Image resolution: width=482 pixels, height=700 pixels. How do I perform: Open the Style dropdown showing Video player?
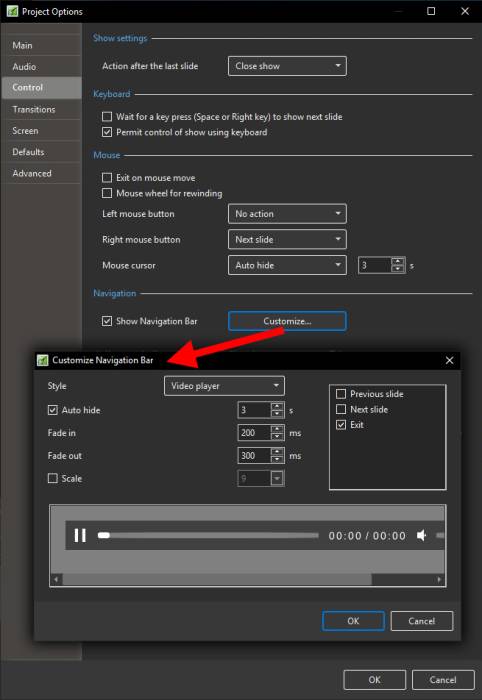point(224,386)
